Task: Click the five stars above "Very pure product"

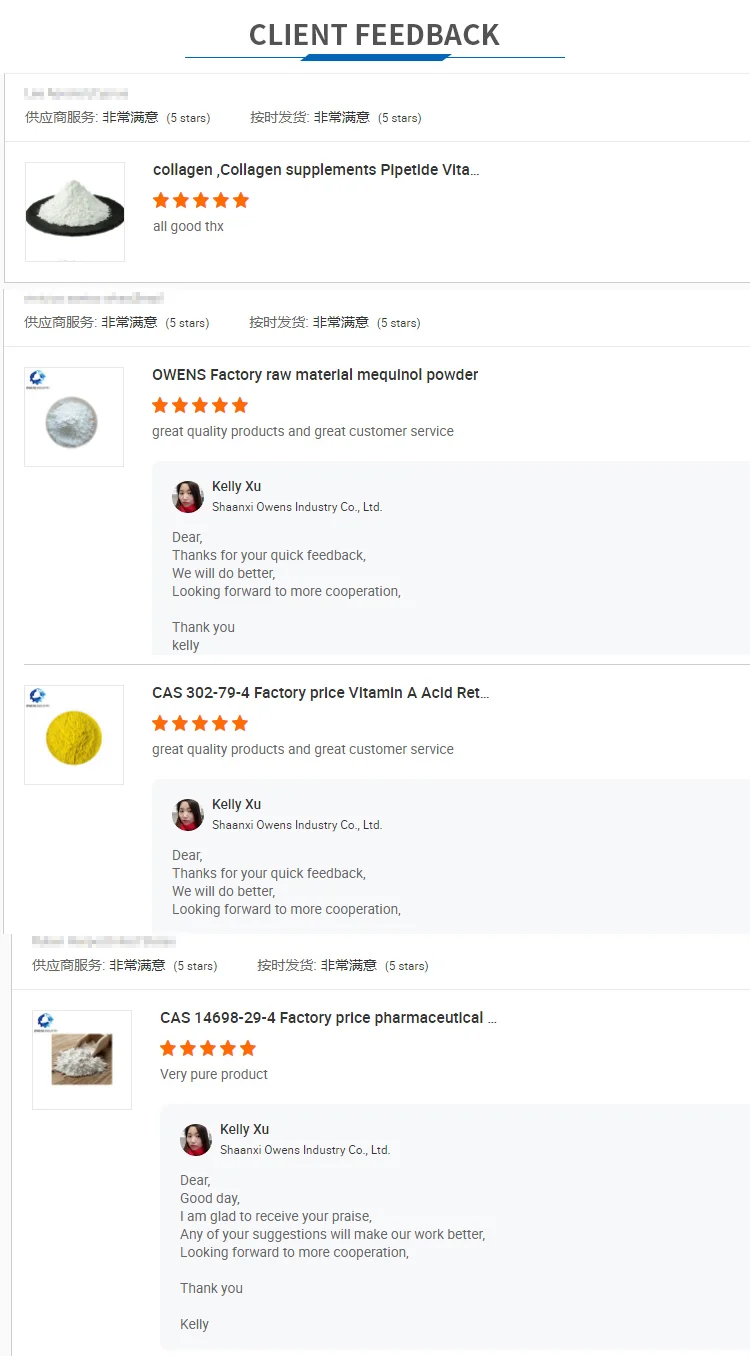Action: tap(207, 1048)
